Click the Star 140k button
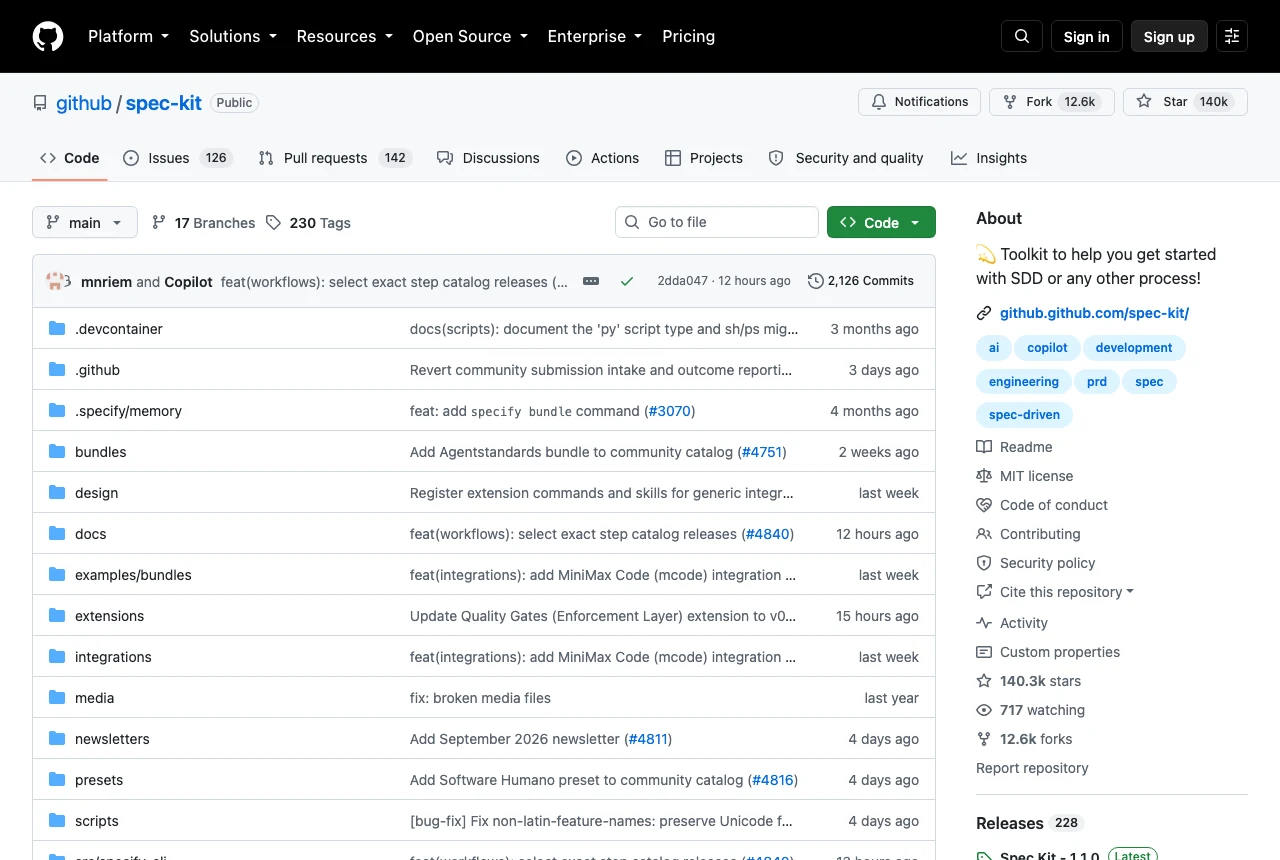1280x860 pixels. coord(1185,102)
